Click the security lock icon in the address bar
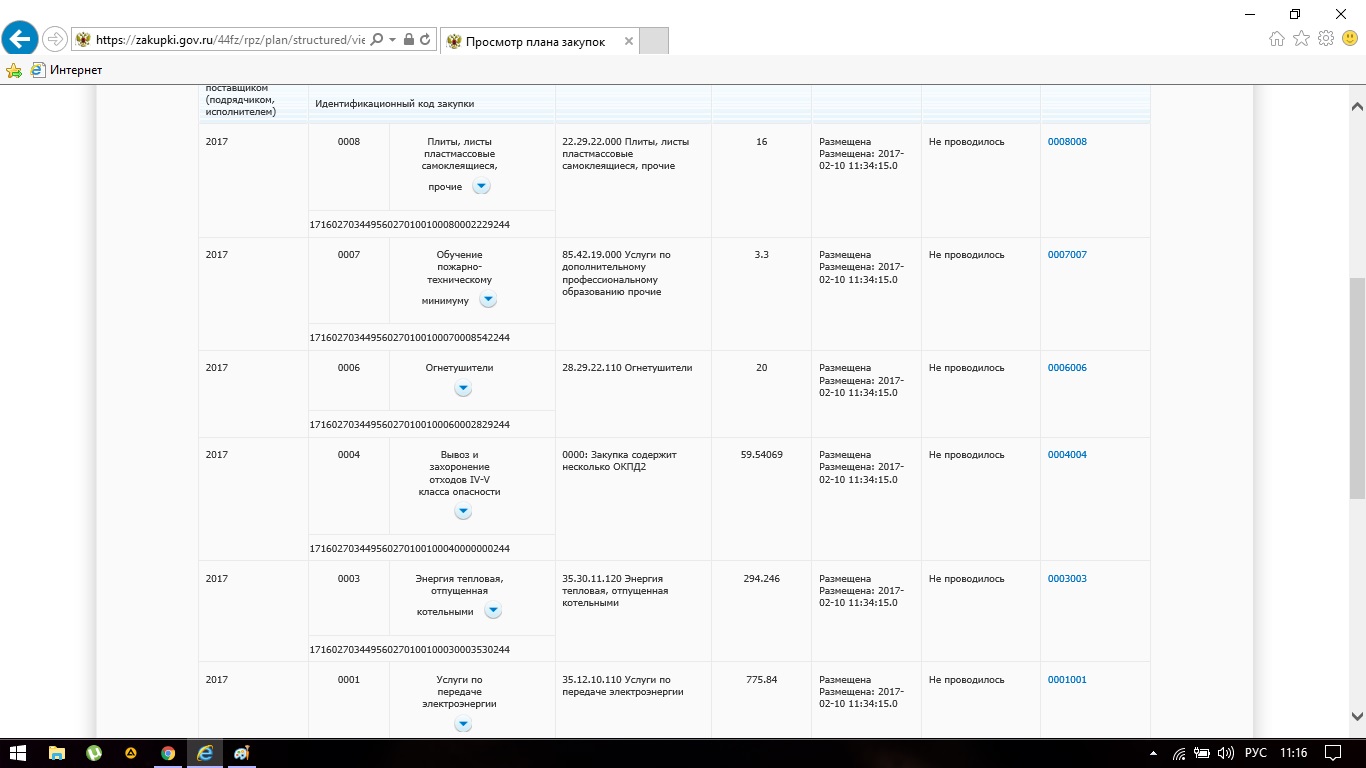1366x768 pixels. 408,40
